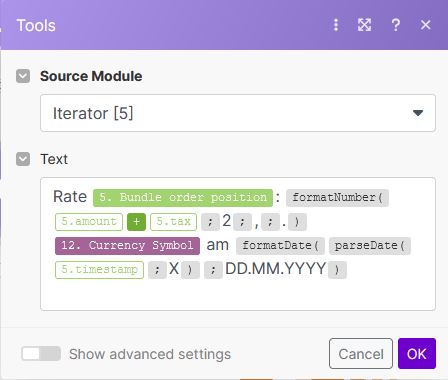Open the Iterator [5] source dropdown

[238, 113]
